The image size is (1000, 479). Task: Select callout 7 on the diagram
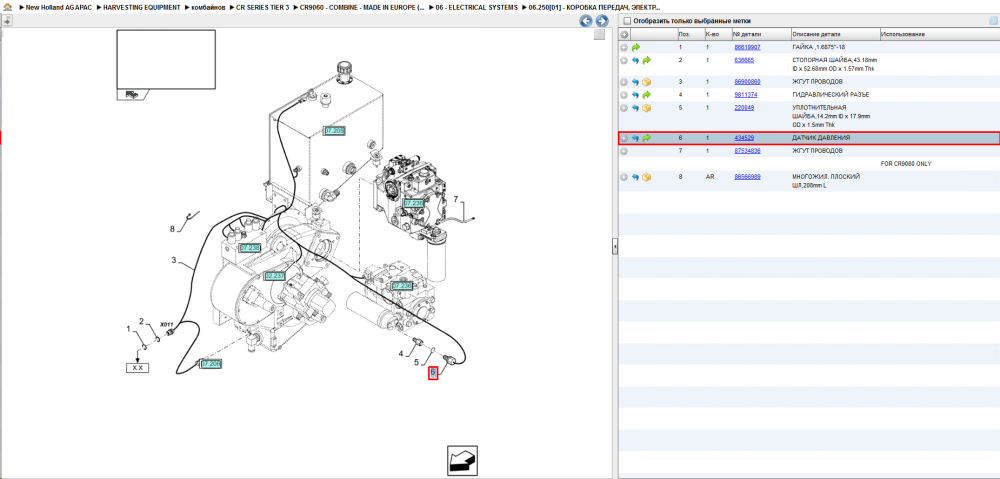click(455, 200)
